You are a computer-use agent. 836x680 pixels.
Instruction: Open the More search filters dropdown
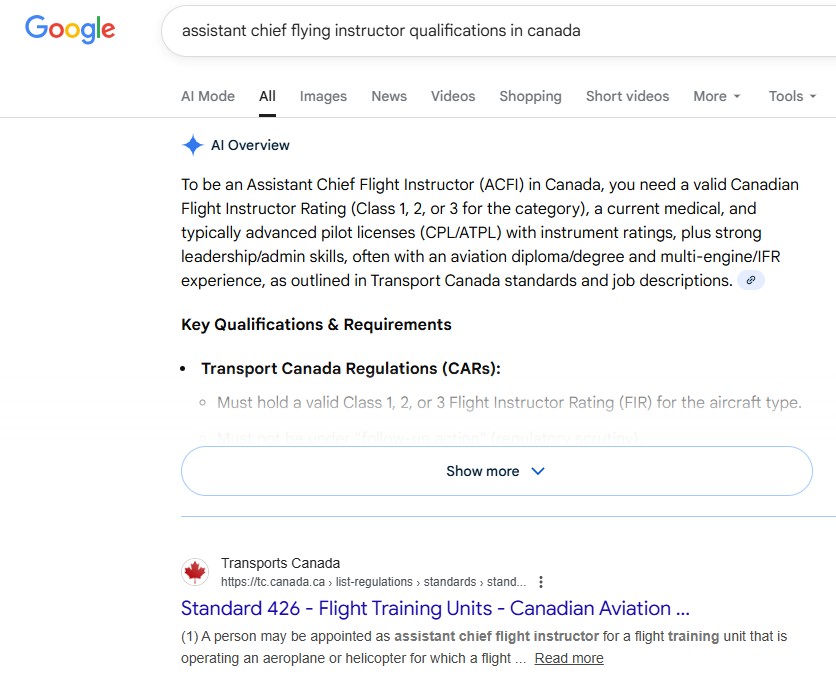(x=717, y=96)
